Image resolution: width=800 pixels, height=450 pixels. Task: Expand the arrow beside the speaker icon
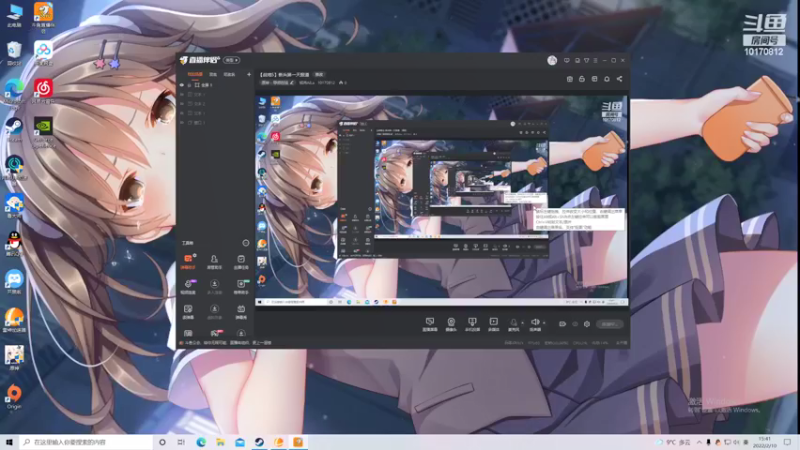point(544,323)
